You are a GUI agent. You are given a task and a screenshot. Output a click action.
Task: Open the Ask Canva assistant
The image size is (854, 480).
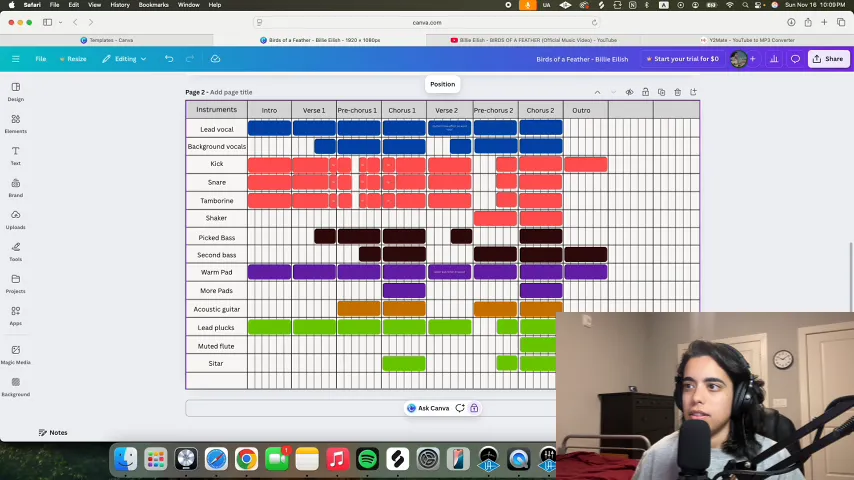pos(428,408)
